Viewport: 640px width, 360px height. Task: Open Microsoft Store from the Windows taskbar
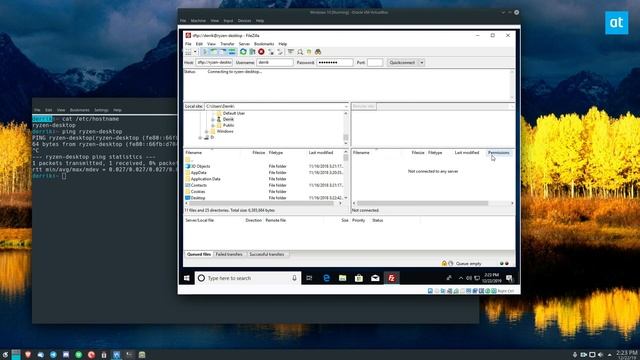point(359,278)
